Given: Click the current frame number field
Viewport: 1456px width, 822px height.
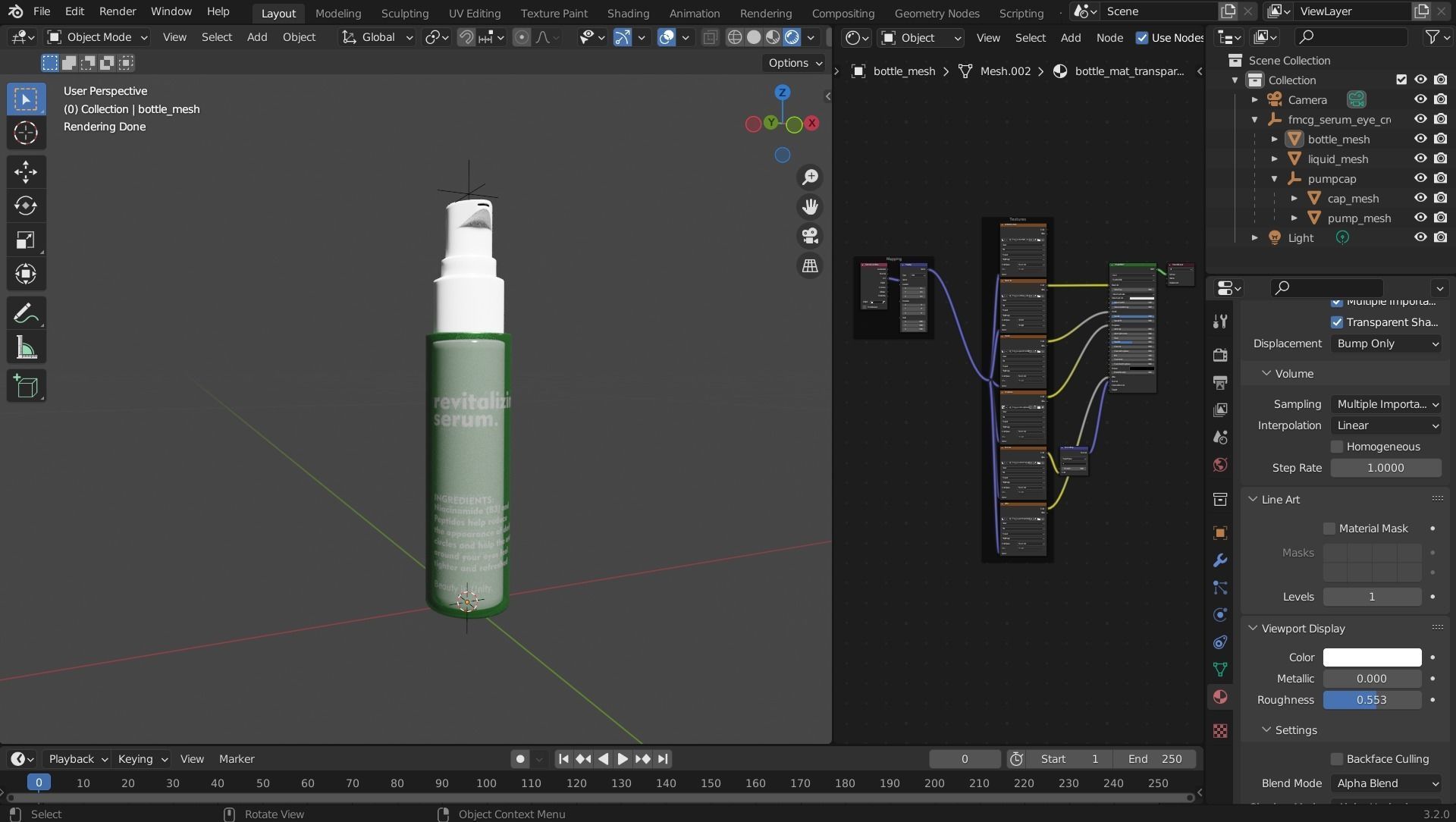Looking at the screenshot, I should [965, 759].
